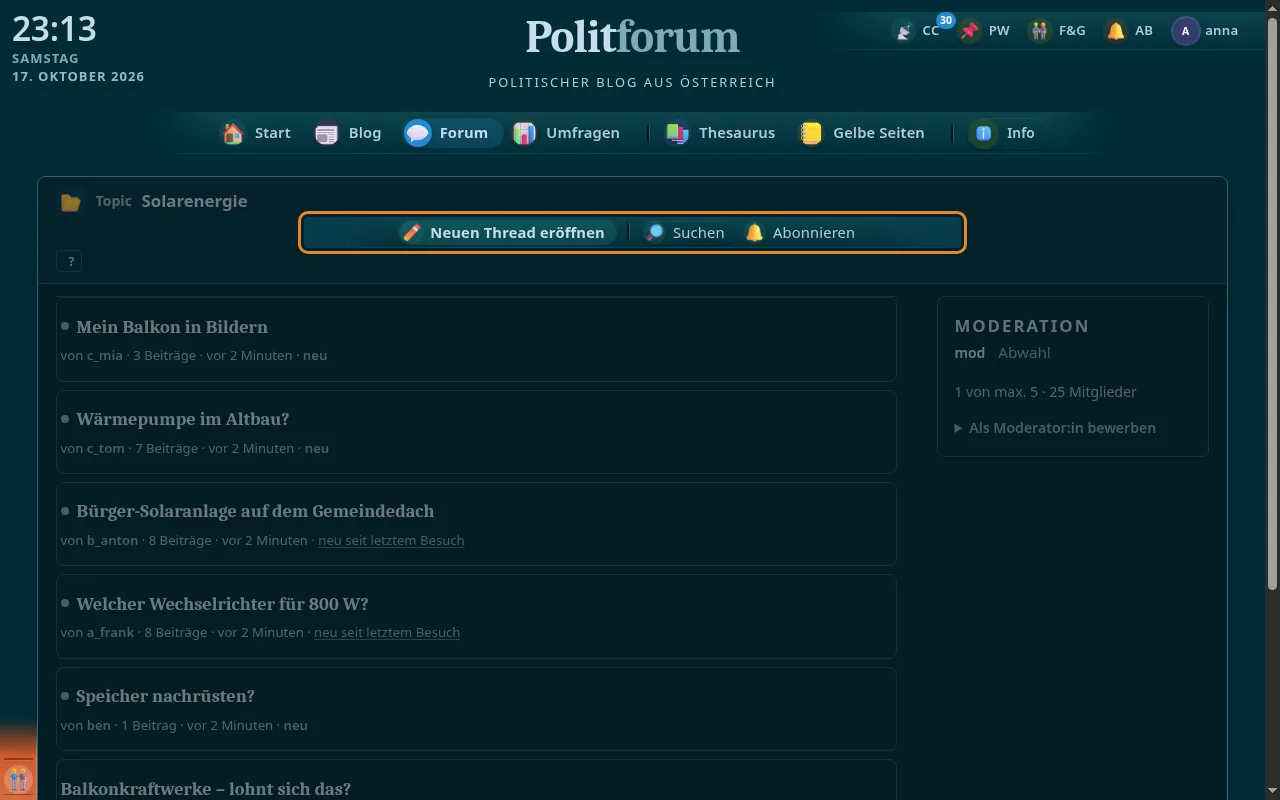The height and width of the screenshot is (800, 1280).
Task: Open the AB bell icon
Action: click(1115, 31)
